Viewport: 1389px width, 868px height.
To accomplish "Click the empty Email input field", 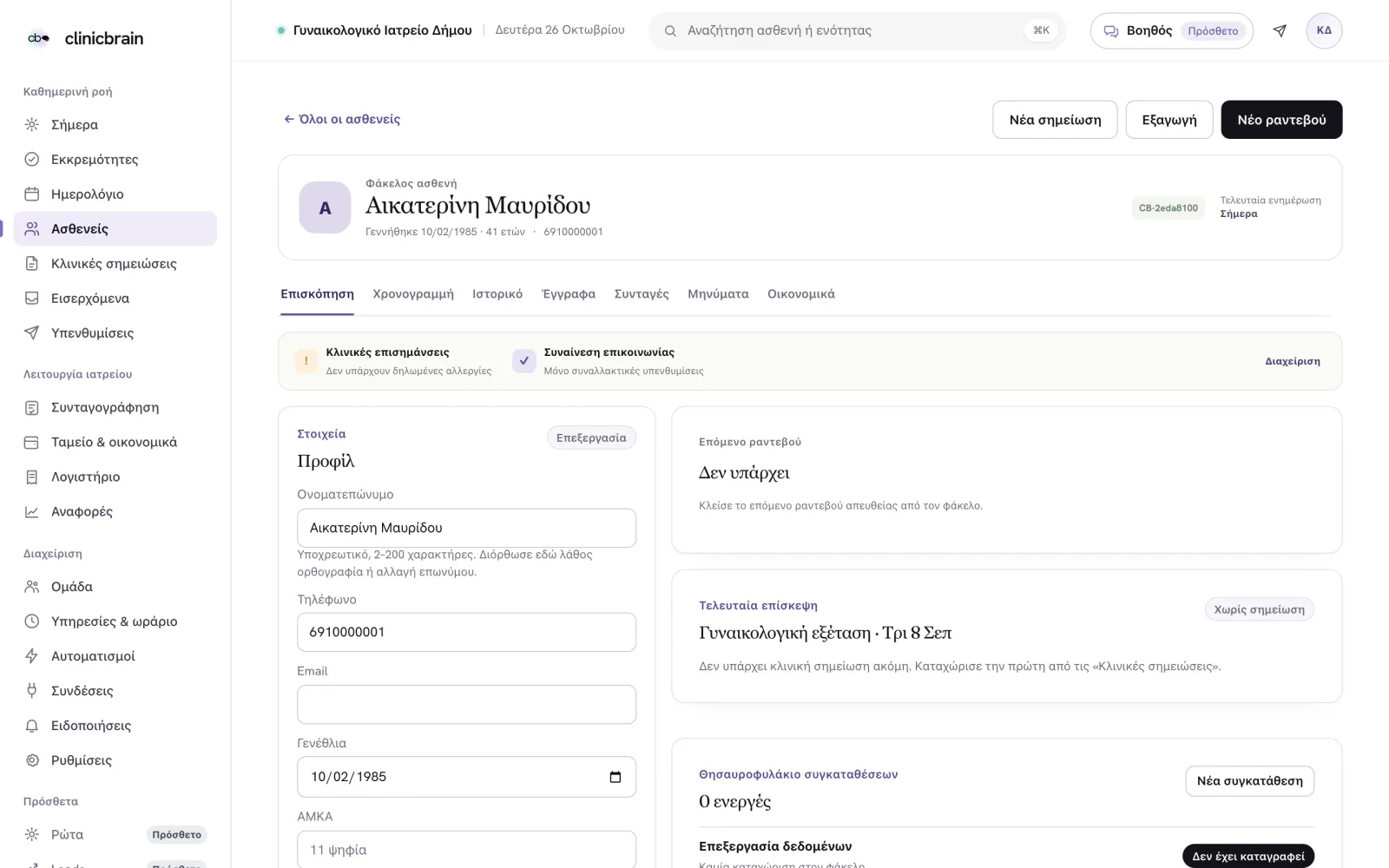I will pos(466,704).
